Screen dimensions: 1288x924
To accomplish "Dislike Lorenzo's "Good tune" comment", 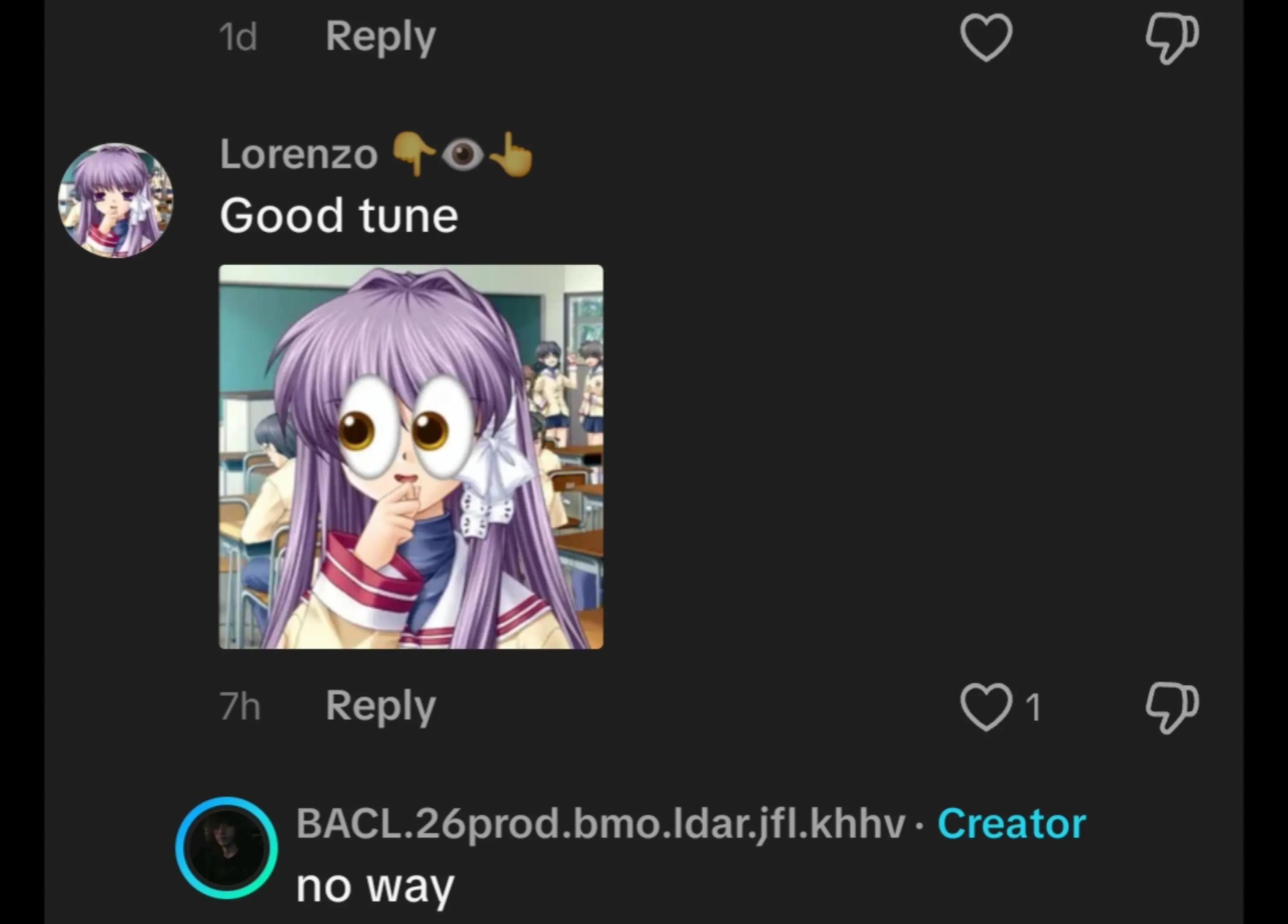I will (x=1171, y=708).
